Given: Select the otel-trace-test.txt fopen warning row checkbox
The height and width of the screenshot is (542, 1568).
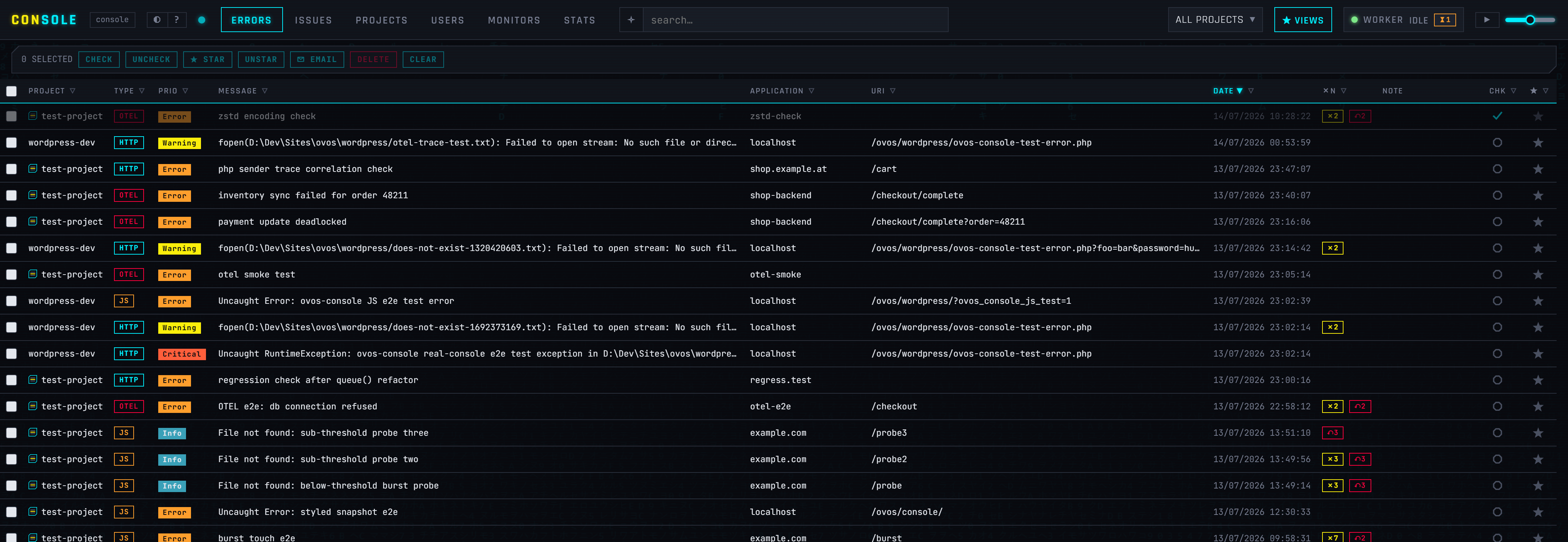Looking at the screenshot, I should click(11, 143).
